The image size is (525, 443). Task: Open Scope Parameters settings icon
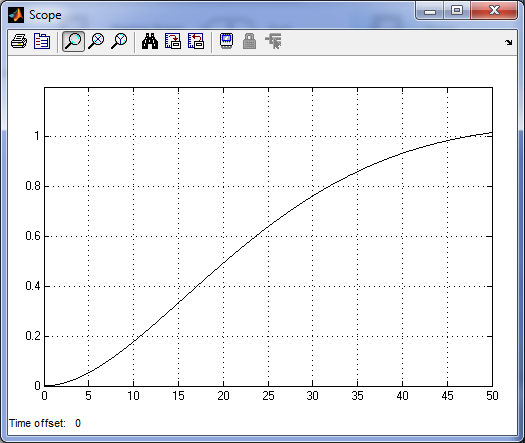[x=42, y=42]
